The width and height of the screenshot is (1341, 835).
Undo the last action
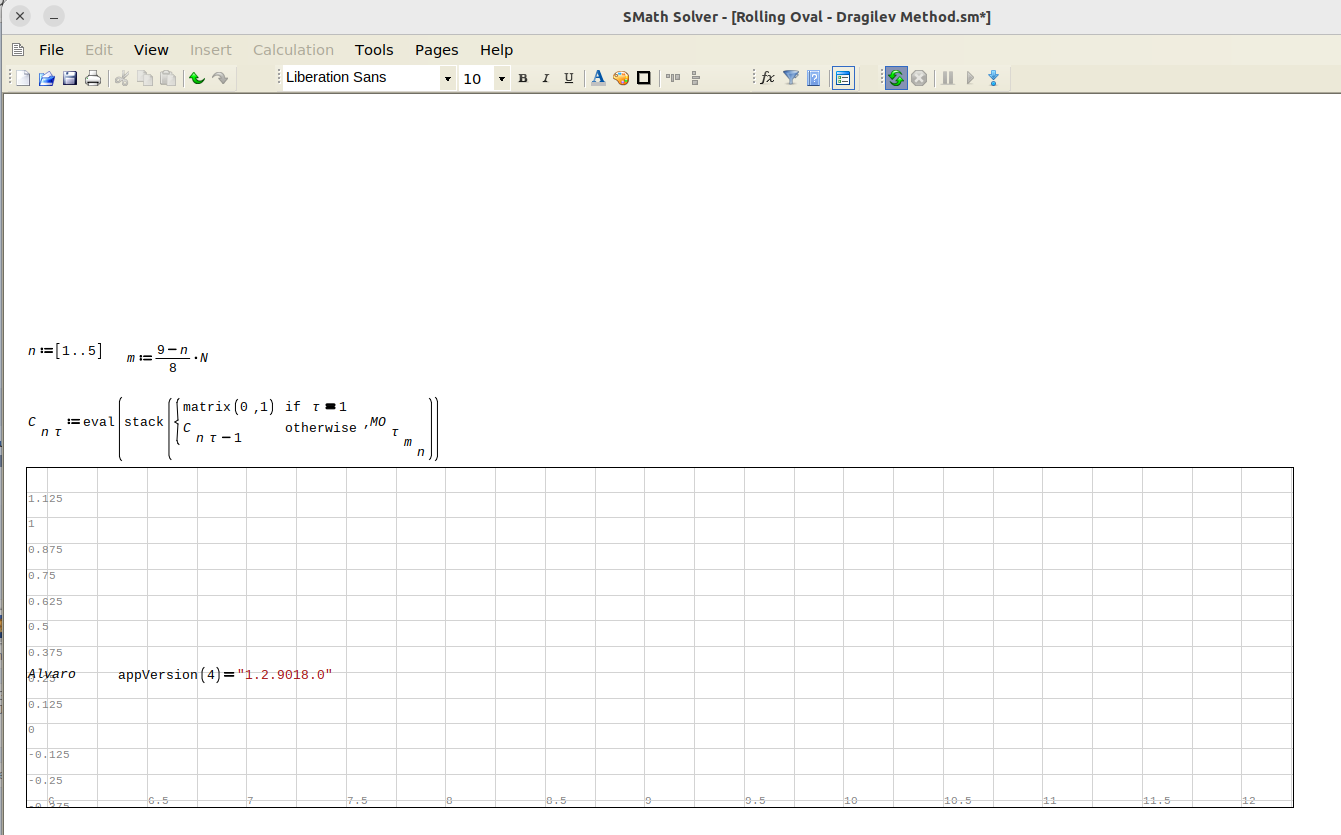tap(197, 78)
